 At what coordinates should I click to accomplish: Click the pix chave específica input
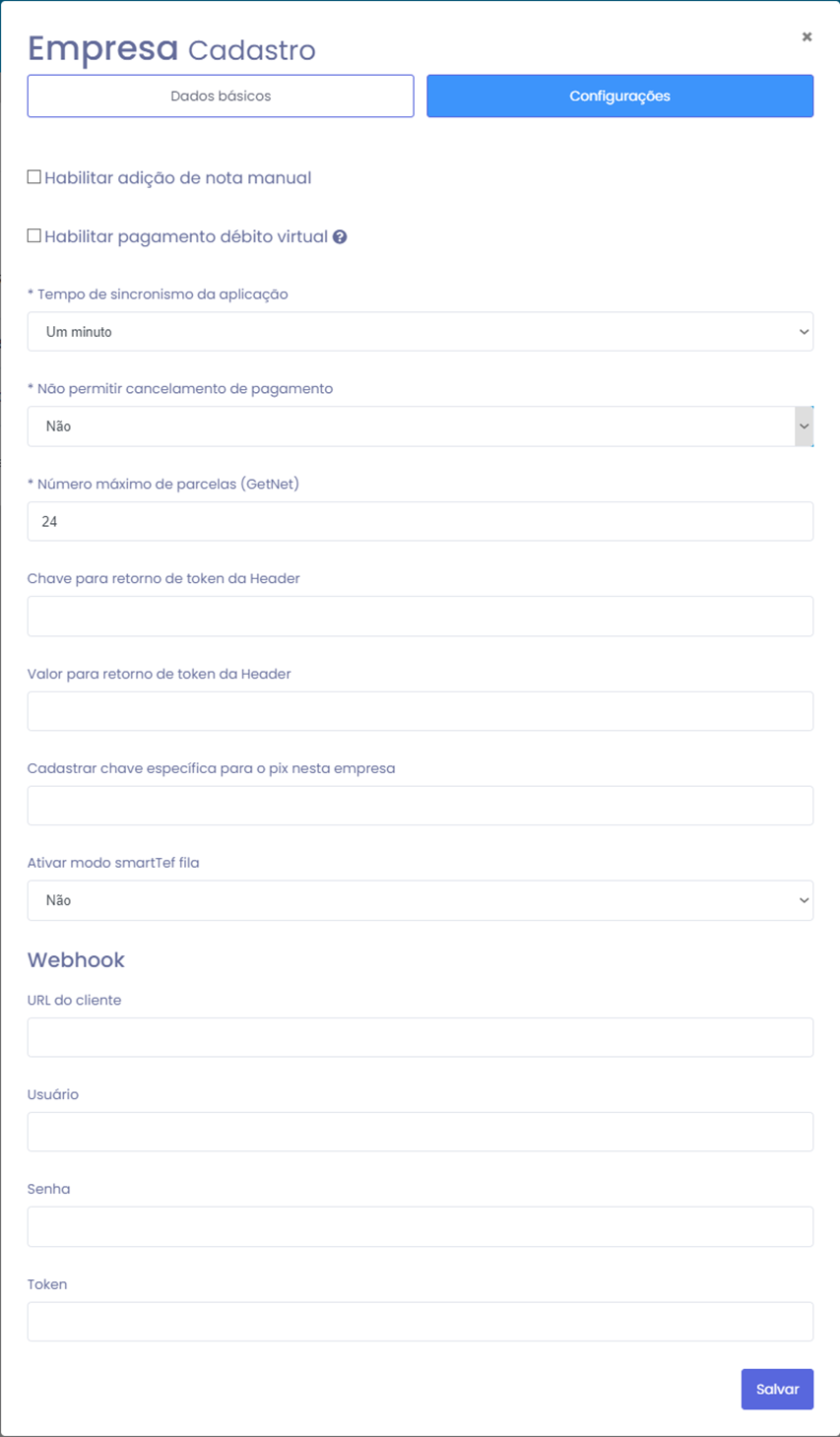[x=420, y=806]
